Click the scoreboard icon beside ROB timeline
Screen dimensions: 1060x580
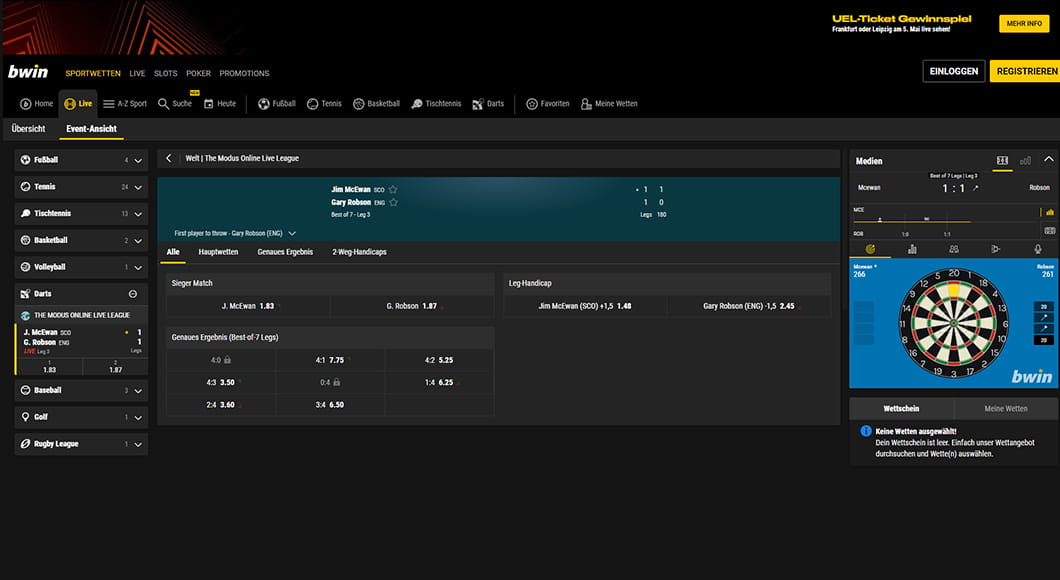[x=1050, y=231]
